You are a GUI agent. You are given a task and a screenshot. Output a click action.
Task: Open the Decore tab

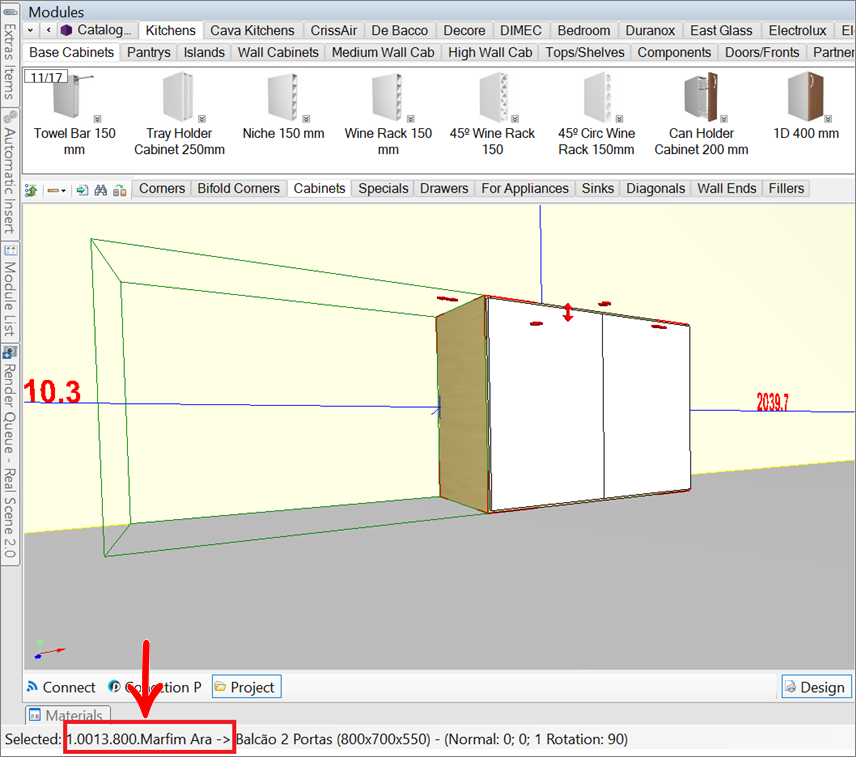click(464, 30)
